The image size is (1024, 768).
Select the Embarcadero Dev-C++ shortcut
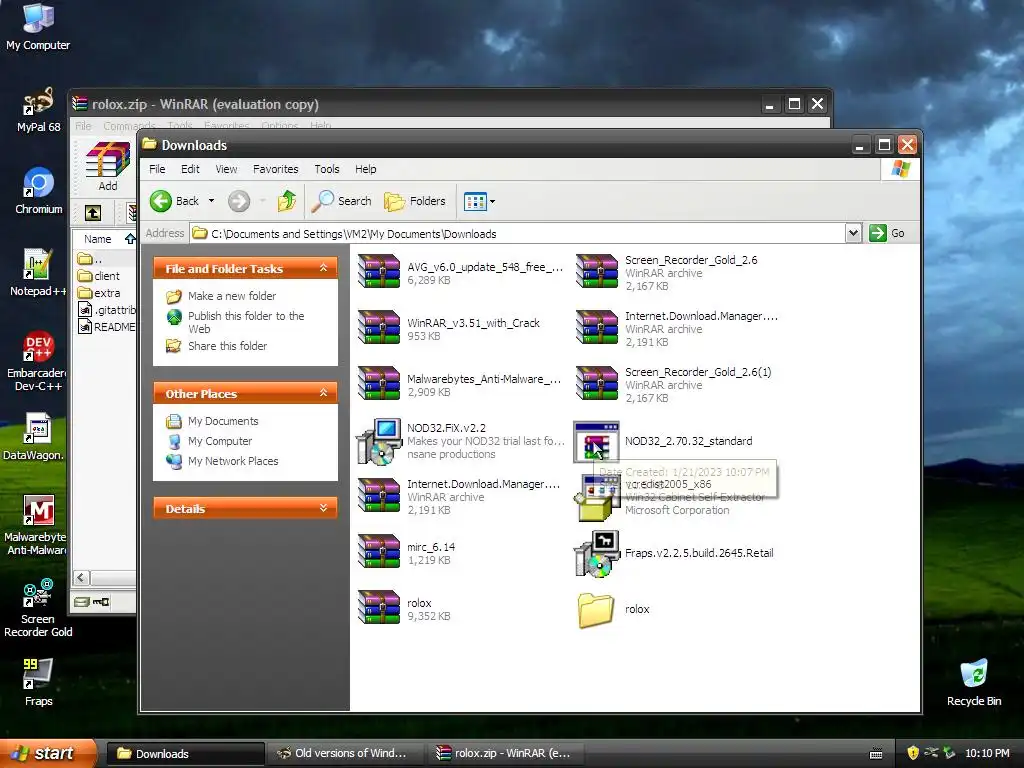pos(37,361)
